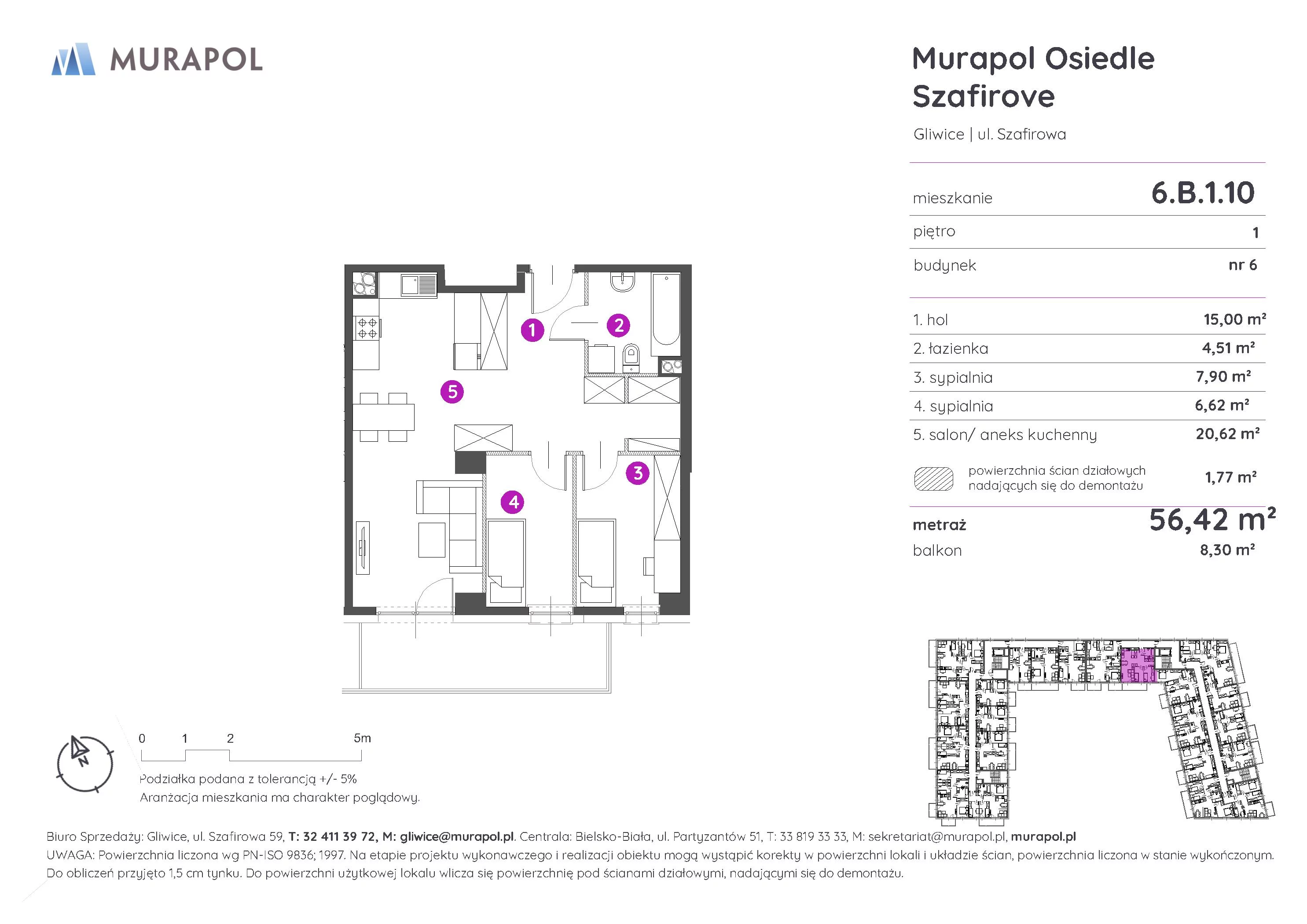
Task: Click the kitchen sink symbol
Action: pos(419,285)
